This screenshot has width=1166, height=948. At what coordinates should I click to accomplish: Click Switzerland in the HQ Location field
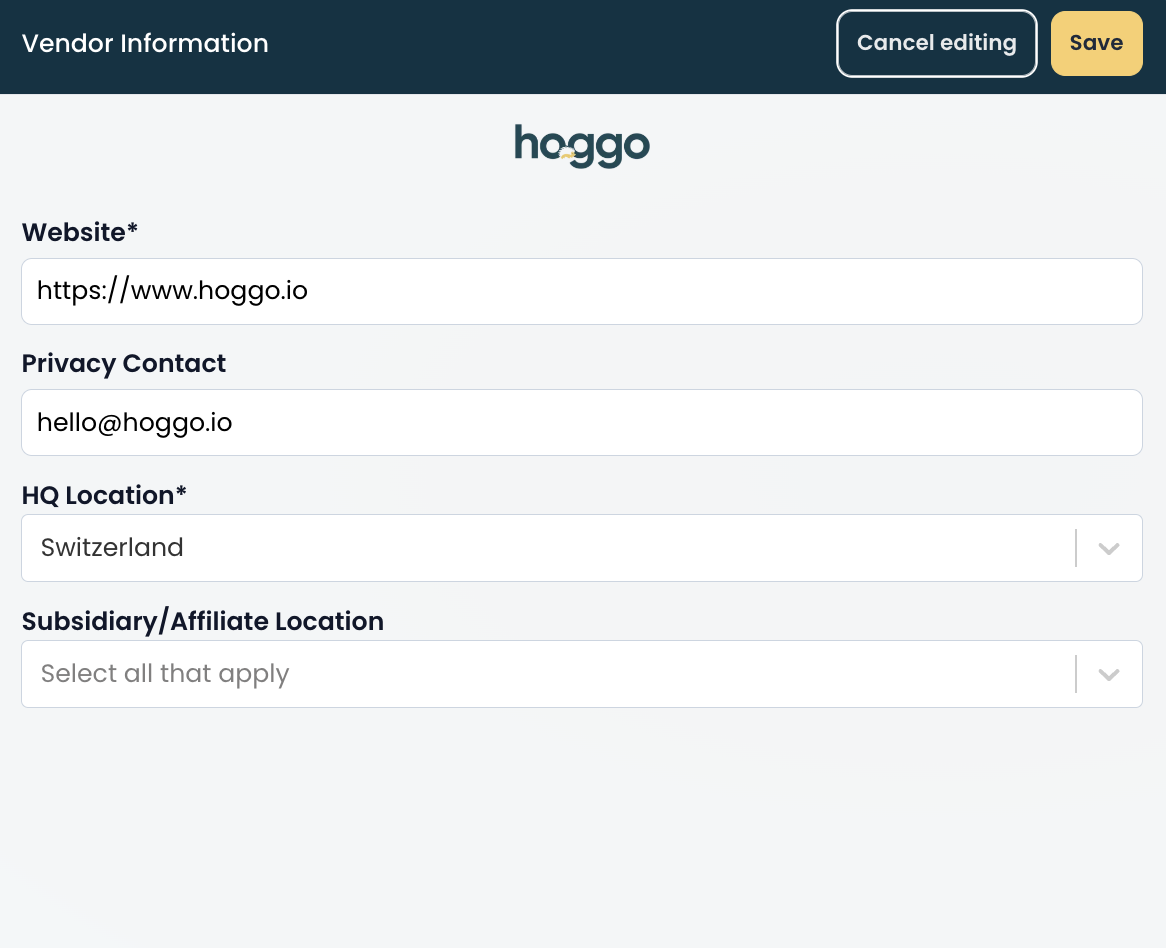coord(111,548)
